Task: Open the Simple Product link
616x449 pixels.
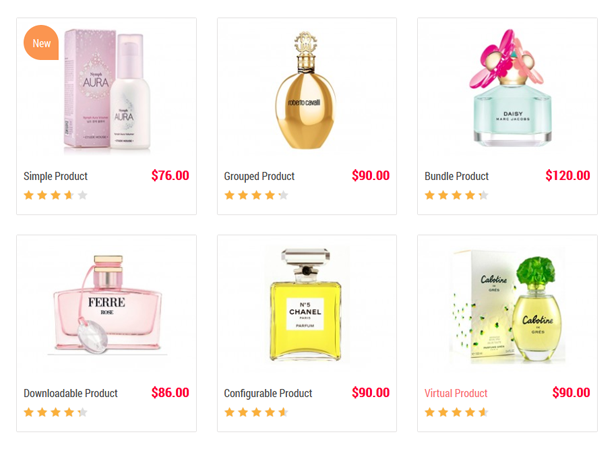Action: 55,176
